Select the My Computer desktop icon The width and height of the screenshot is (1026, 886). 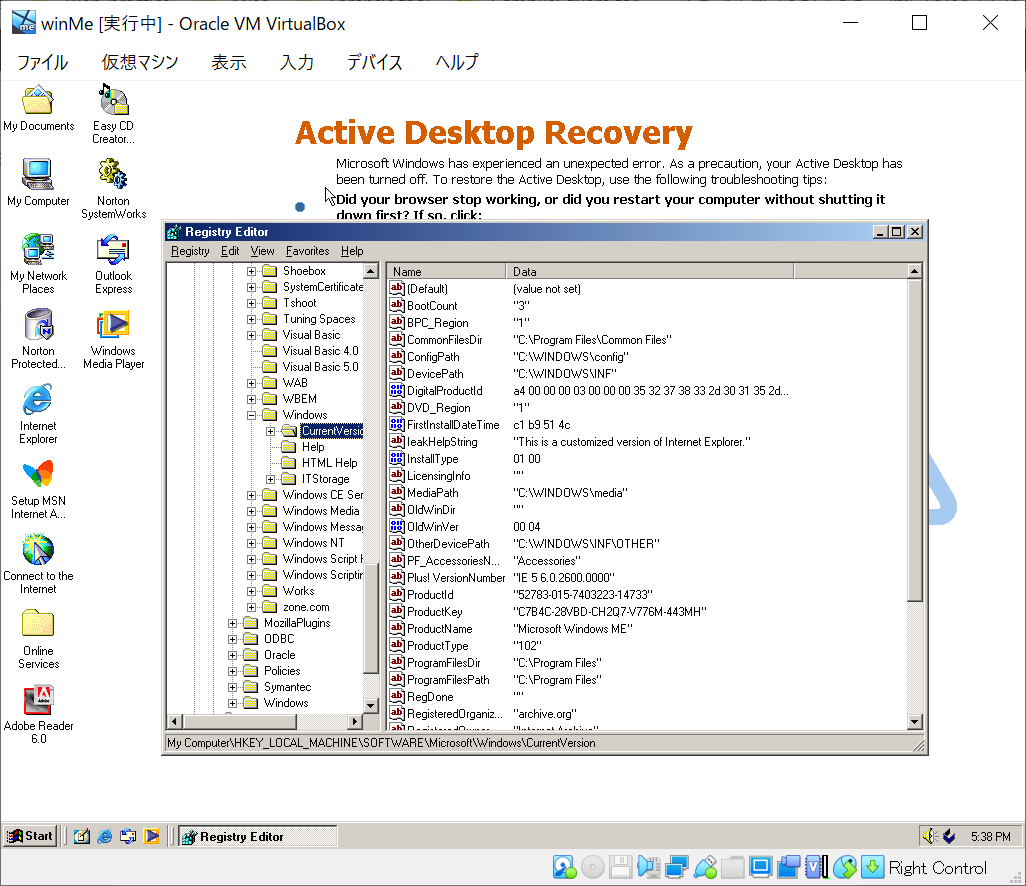(38, 183)
